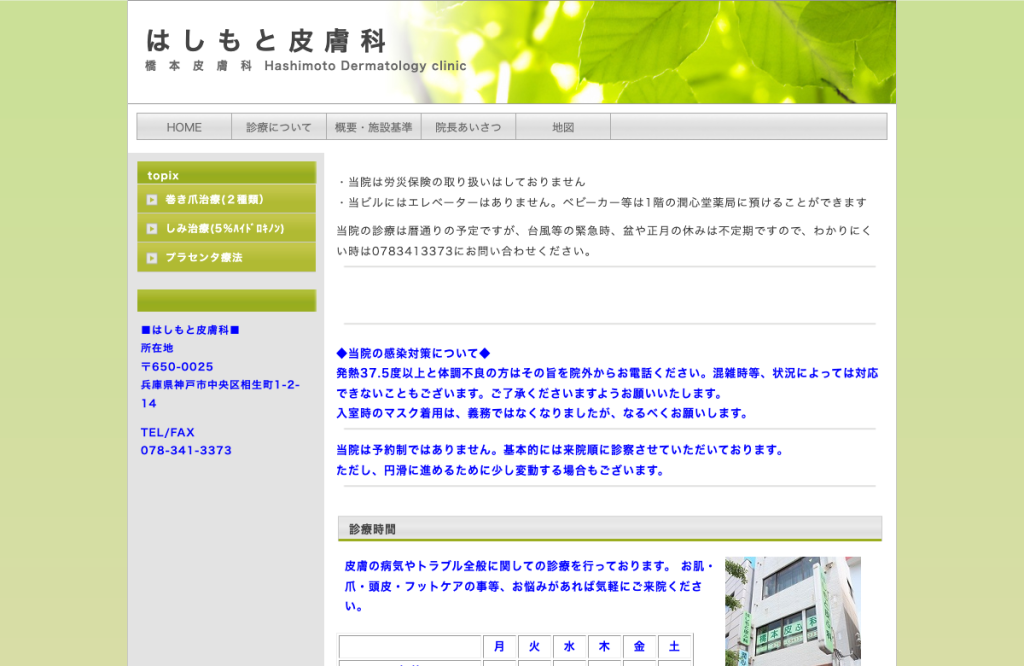Image resolution: width=1024 pixels, height=666 pixels.
Task: Click arrow icon beside プラセンタ療法
Action: click(x=152, y=258)
